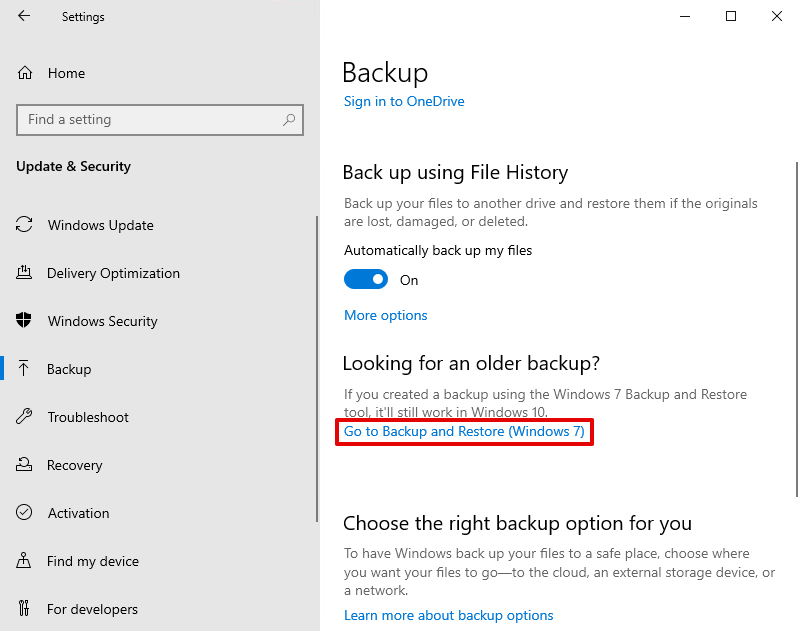Close the Settings window
The image size is (799, 631).
coord(777,16)
